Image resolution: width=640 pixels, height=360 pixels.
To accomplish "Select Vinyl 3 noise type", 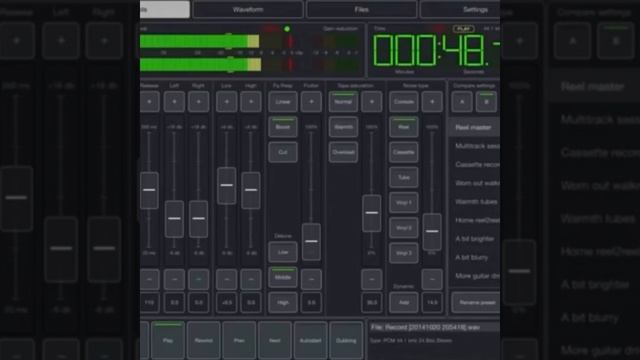I will pyautogui.click(x=404, y=253).
